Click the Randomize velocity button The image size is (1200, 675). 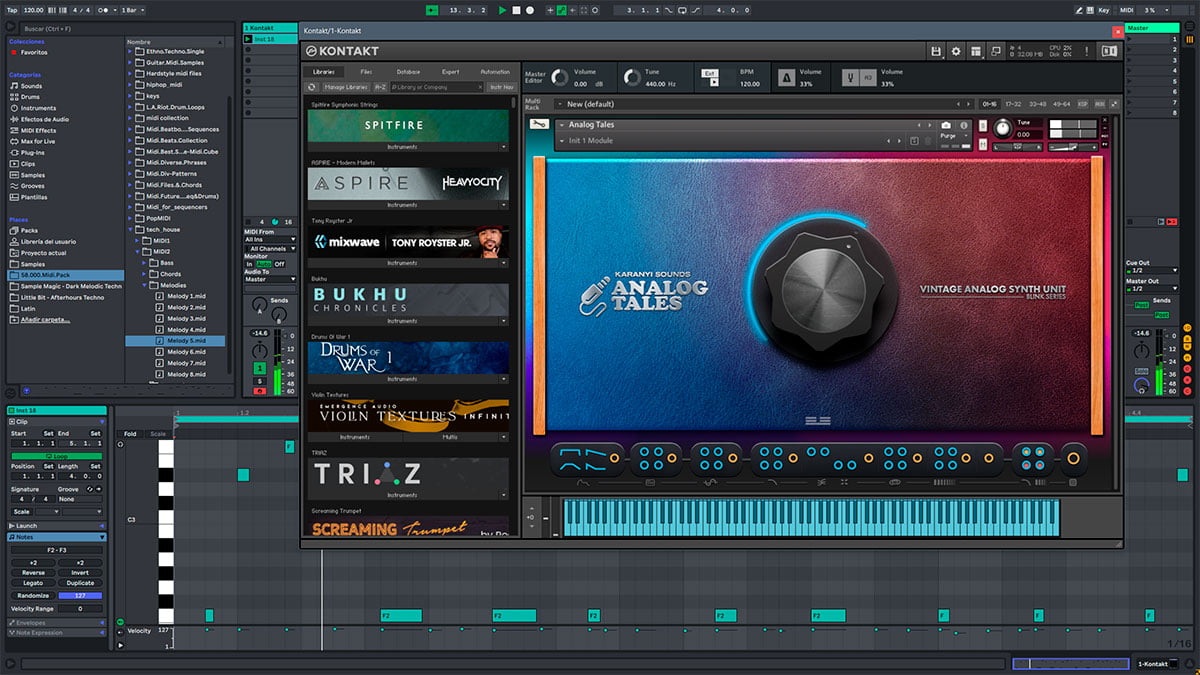(33, 595)
